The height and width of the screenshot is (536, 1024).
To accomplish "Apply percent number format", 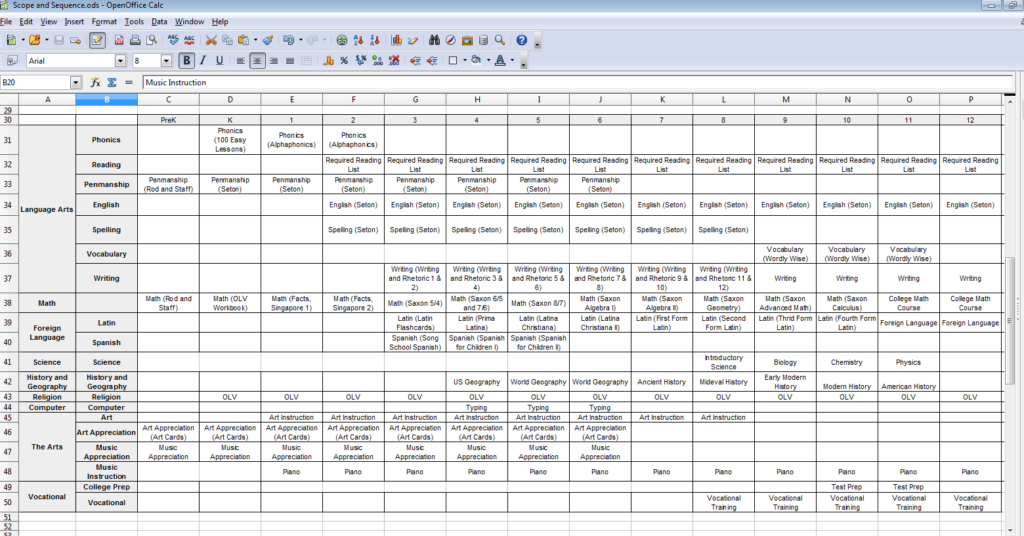I will click(344, 61).
